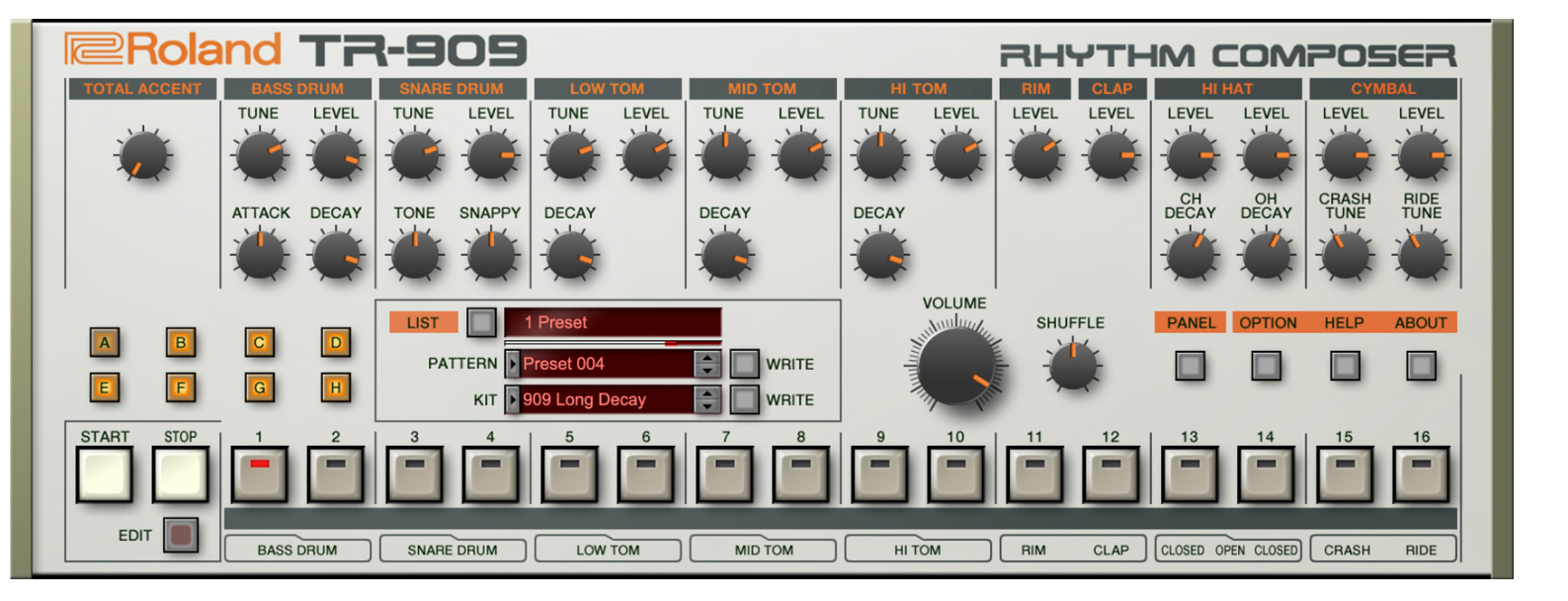The width and height of the screenshot is (1568, 601).
Task: Click the 909 Long Decay kit field
Action: click(607, 399)
